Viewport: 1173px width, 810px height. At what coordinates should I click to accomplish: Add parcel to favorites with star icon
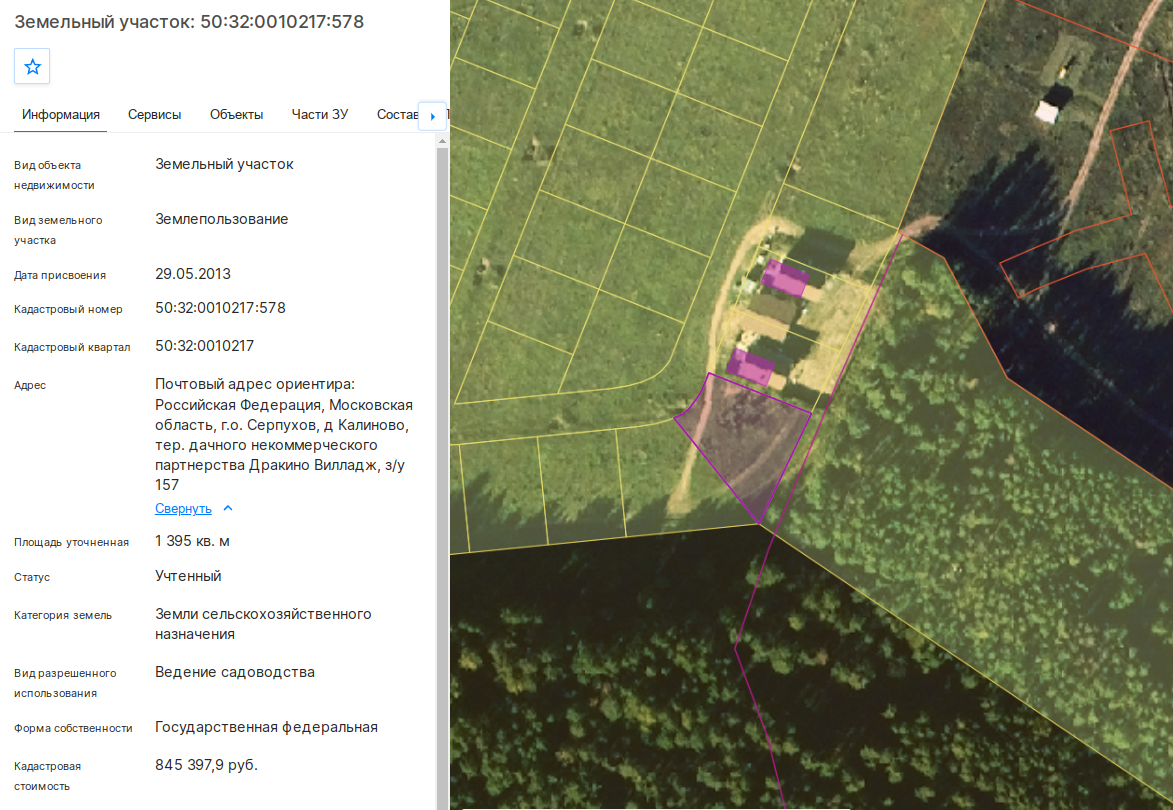click(x=32, y=67)
